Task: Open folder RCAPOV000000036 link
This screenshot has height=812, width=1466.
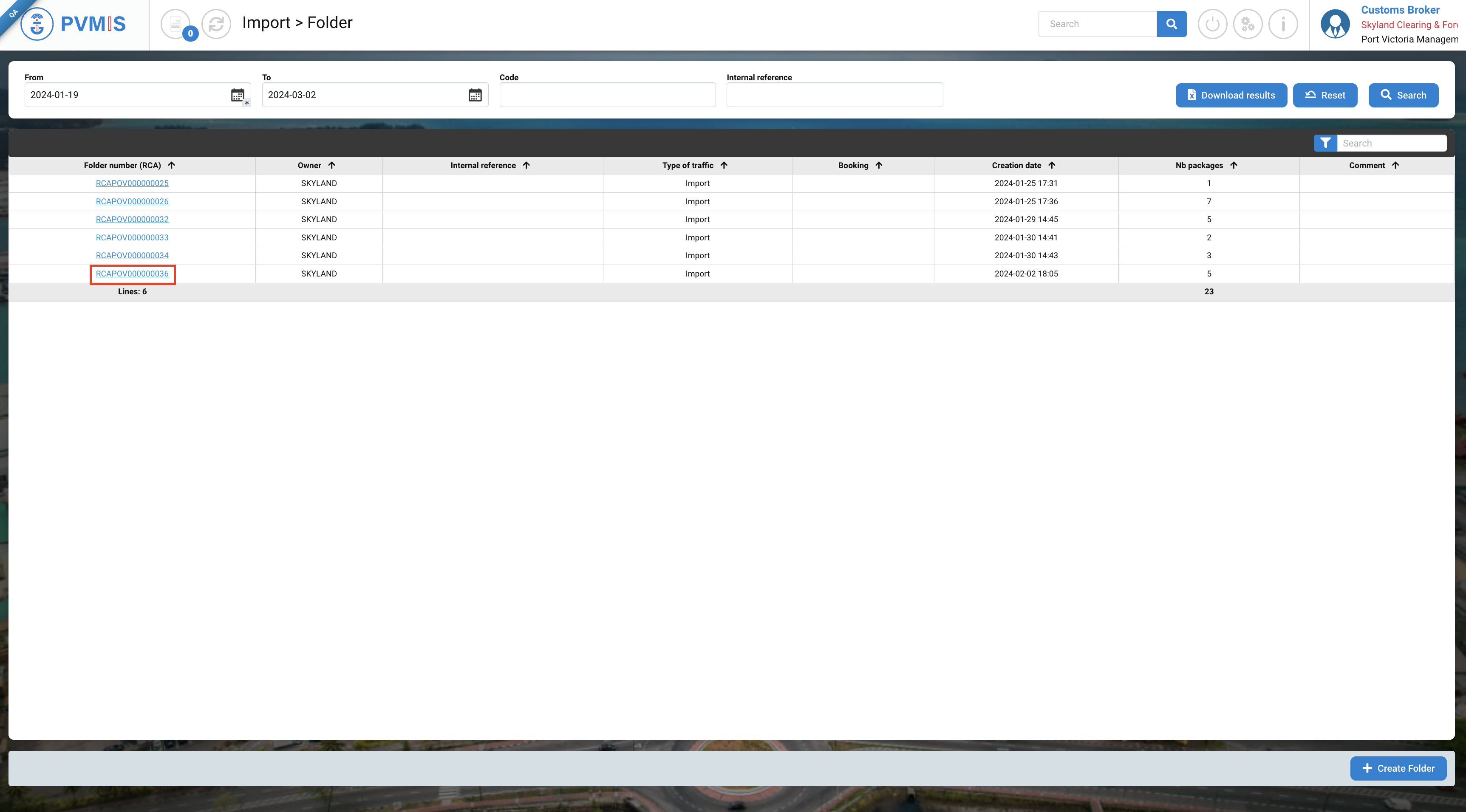Action: coord(132,273)
